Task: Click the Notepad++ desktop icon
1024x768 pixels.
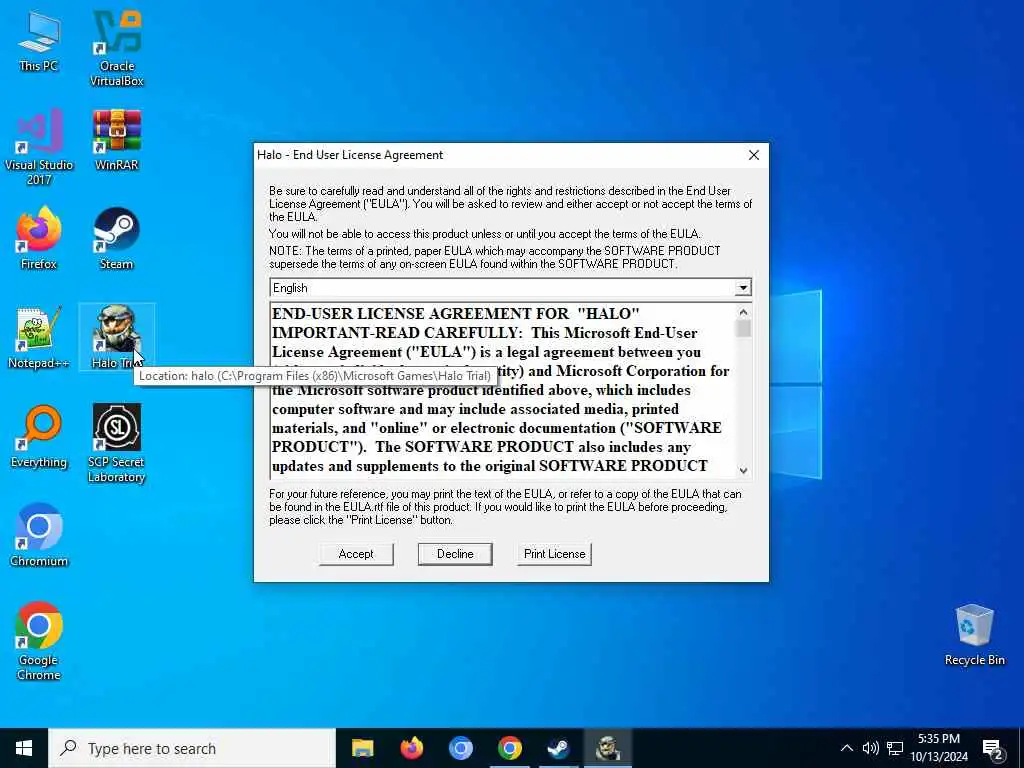Action: [39, 338]
